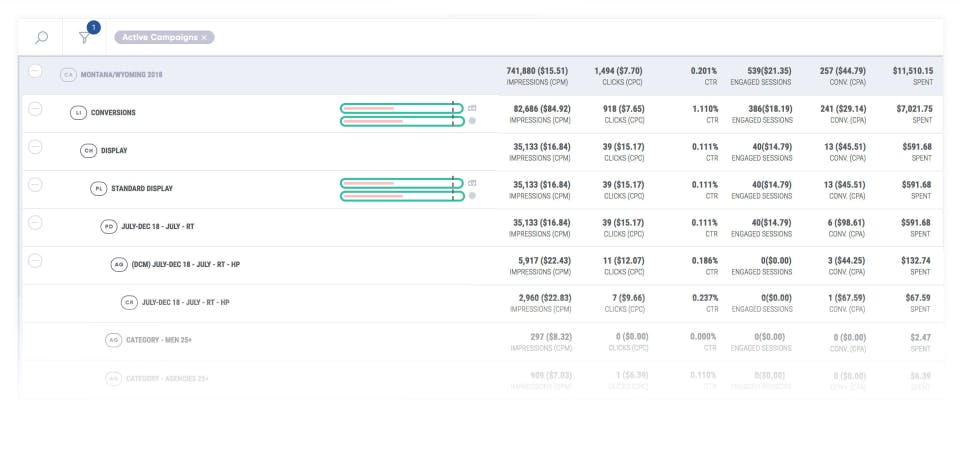The width and height of the screenshot is (960, 451).
Task: Click the PD badge for July-Dec 18 - July - RT
Action: tap(109, 226)
